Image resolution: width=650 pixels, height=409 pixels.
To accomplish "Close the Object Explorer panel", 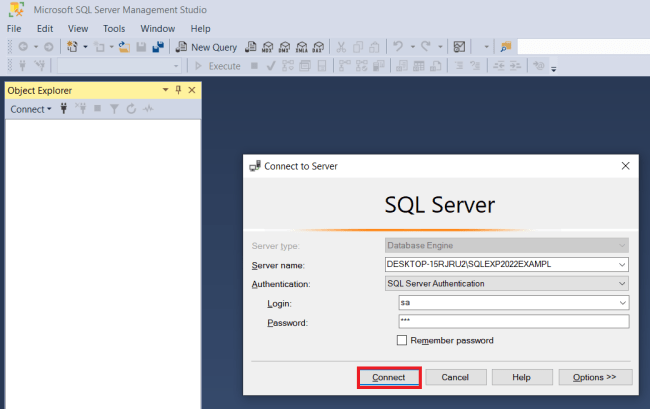I will (192, 90).
